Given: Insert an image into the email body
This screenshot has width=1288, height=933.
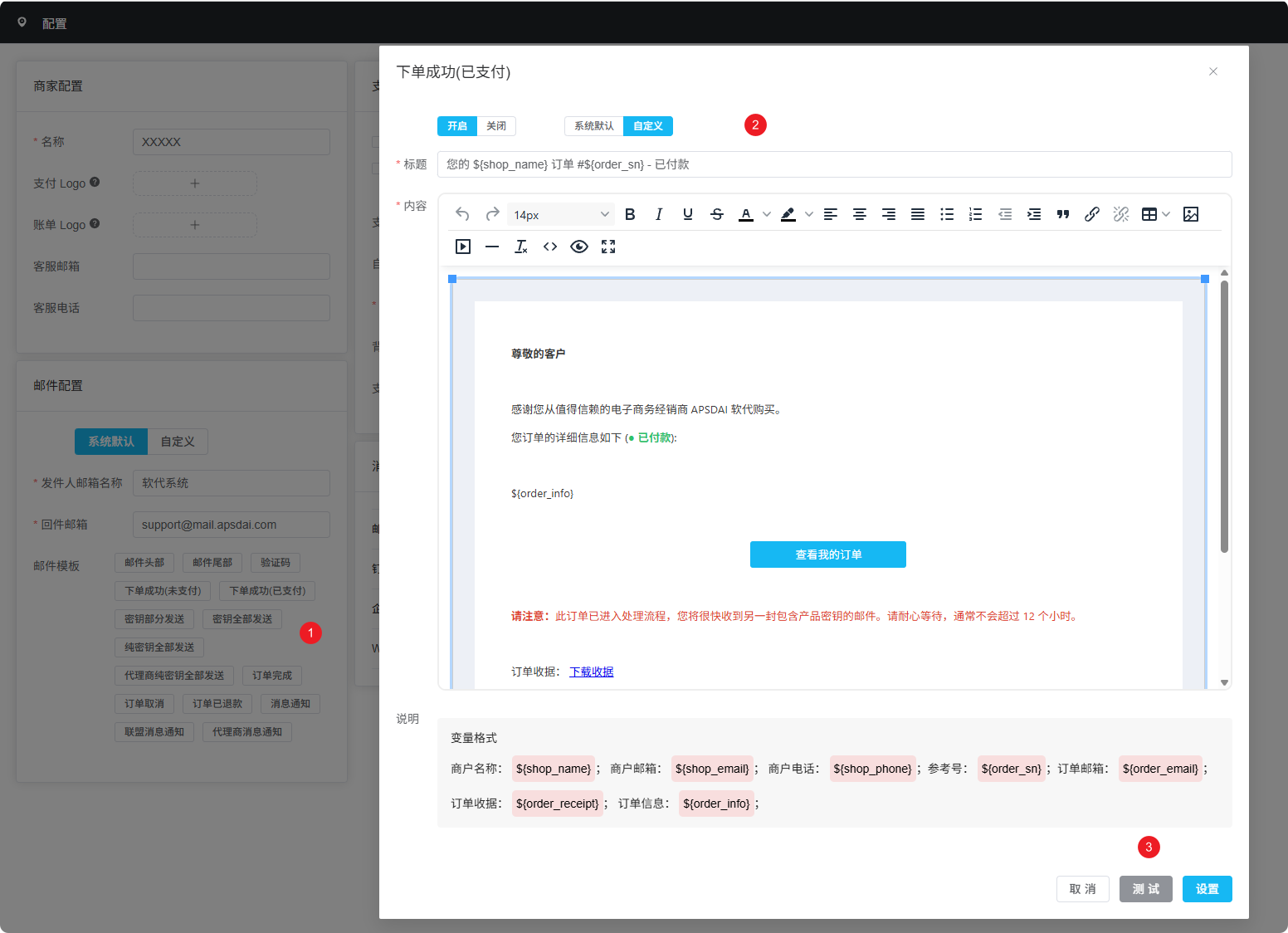Looking at the screenshot, I should point(1192,214).
